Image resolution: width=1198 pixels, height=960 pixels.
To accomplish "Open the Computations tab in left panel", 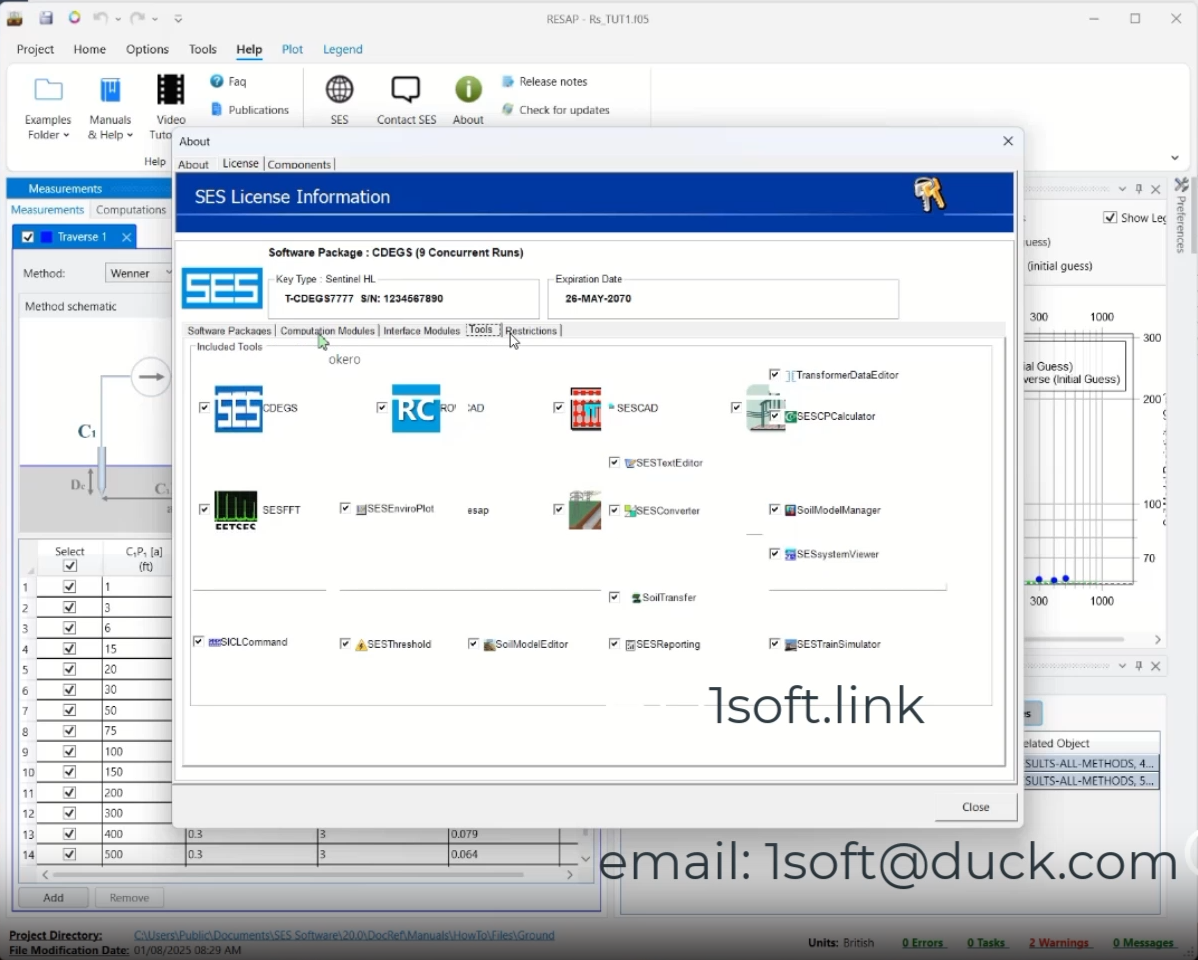I will [131, 209].
